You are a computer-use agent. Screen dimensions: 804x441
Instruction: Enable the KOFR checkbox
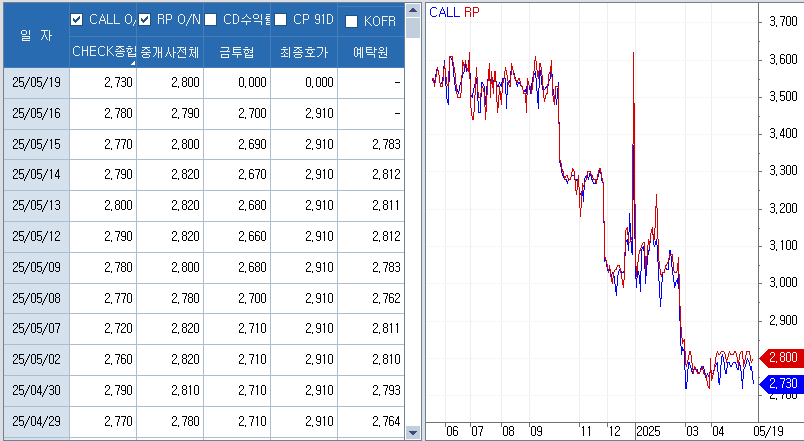[352, 21]
